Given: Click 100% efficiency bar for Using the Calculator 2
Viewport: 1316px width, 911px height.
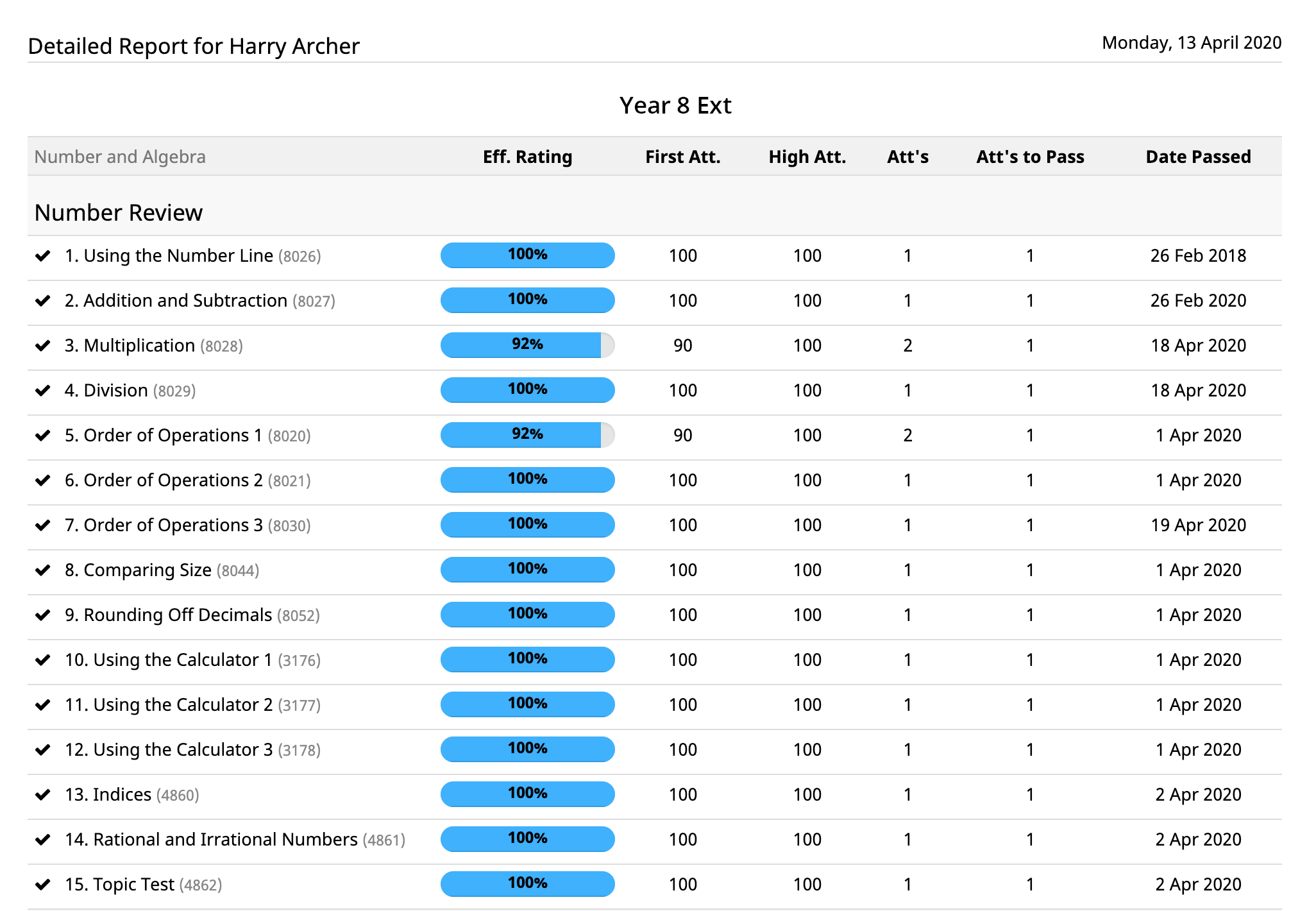Looking at the screenshot, I should [x=527, y=704].
